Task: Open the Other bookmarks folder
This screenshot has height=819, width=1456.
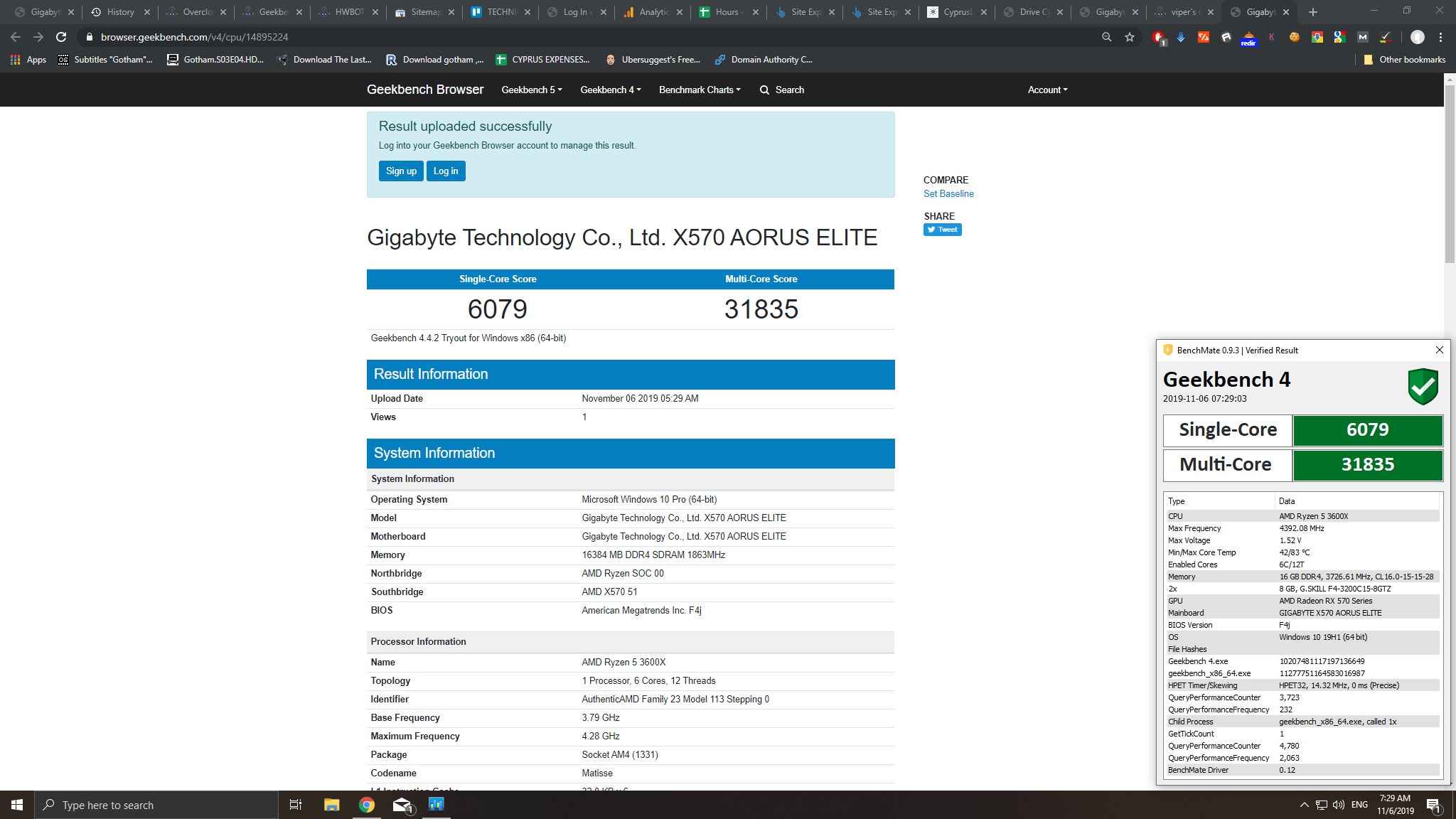Action: (x=1404, y=60)
